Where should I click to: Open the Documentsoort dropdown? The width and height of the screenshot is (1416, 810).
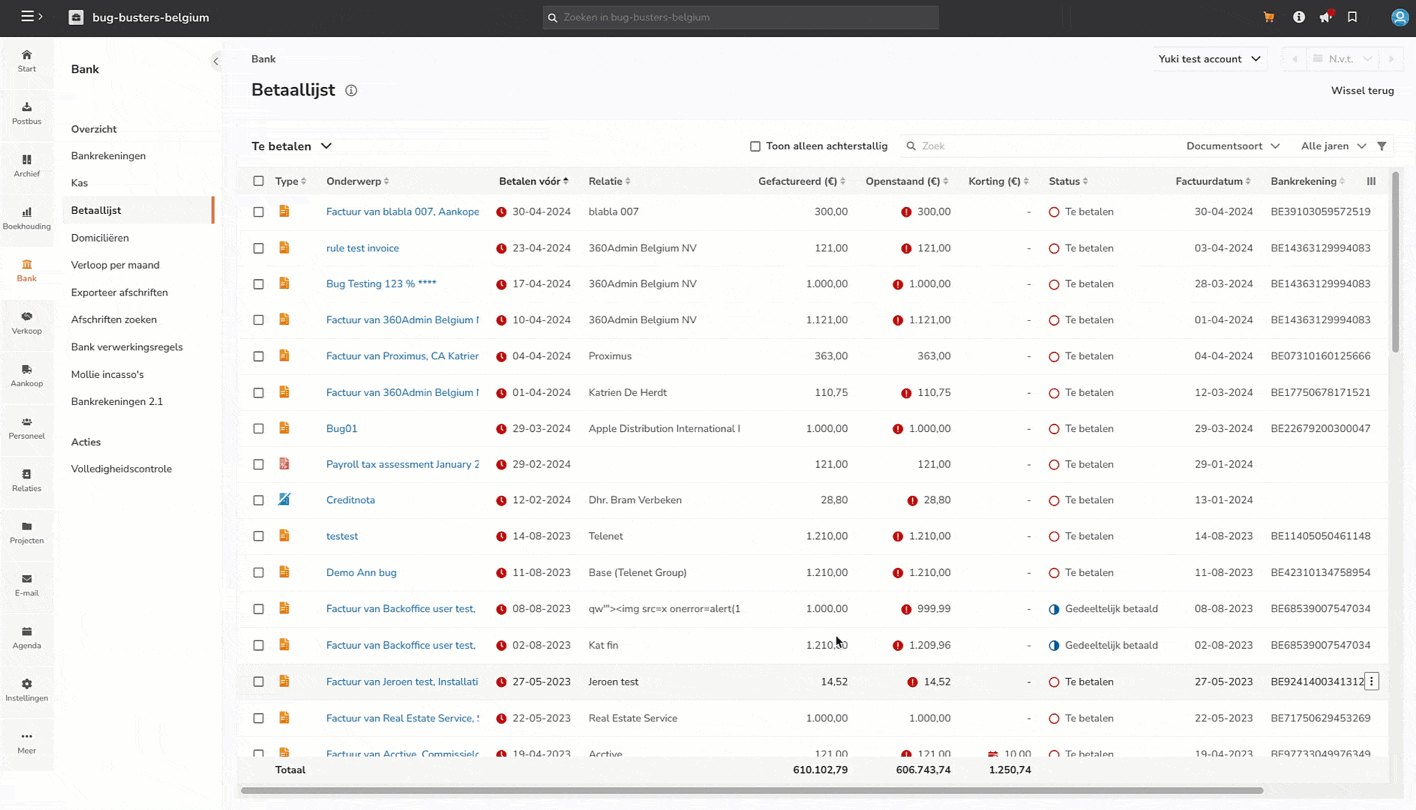1232,146
